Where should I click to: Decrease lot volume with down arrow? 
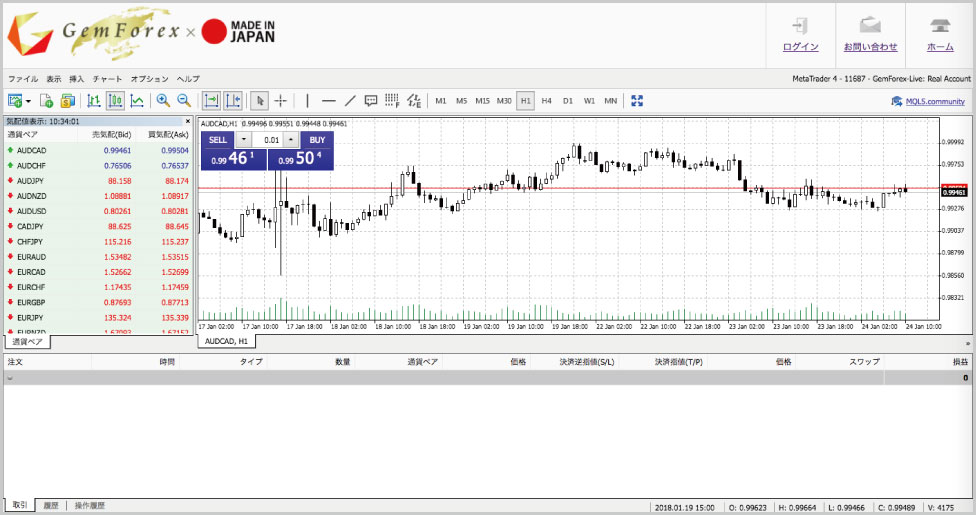(x=244, y=139)
